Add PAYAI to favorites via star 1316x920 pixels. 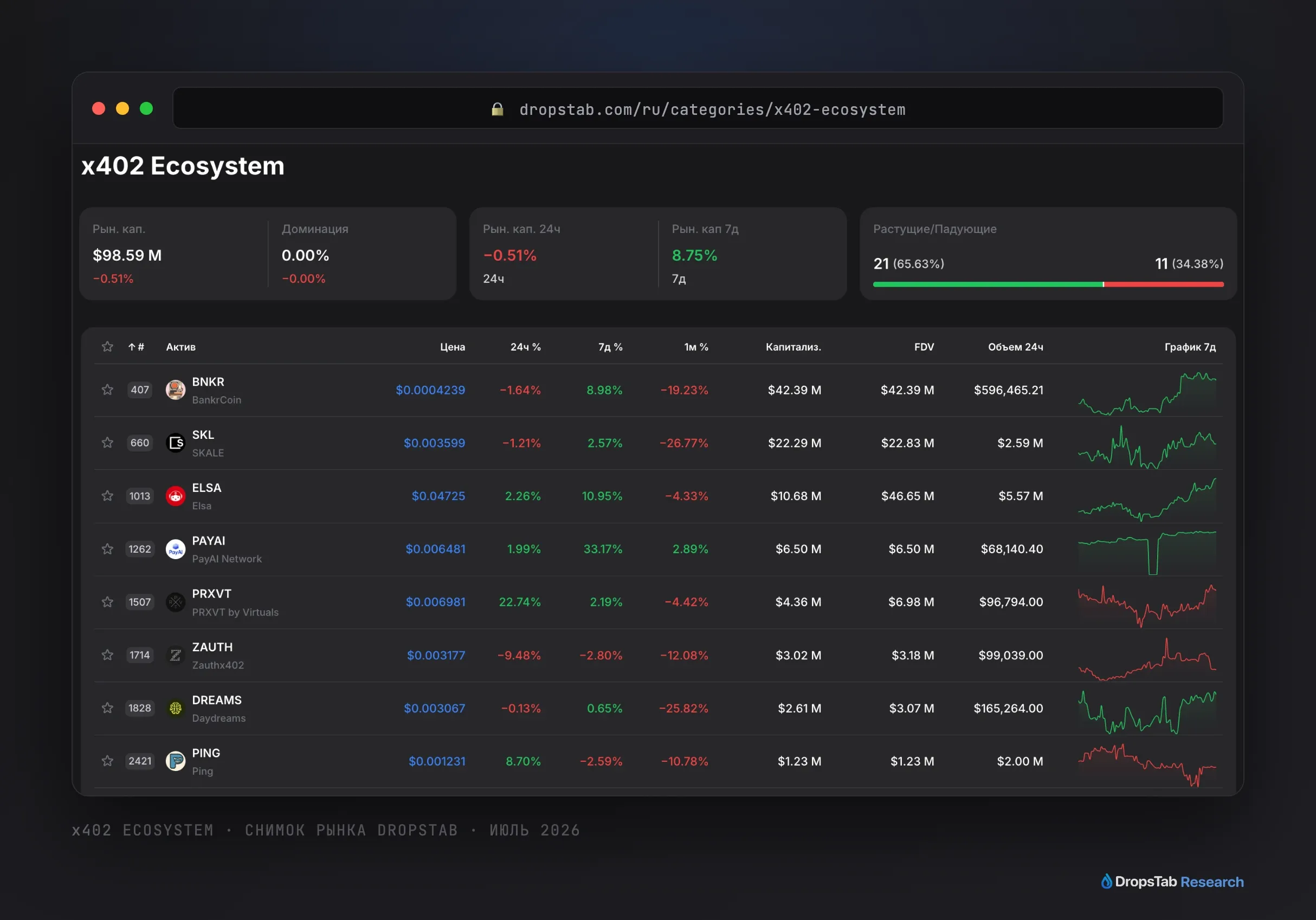(107, 549)
